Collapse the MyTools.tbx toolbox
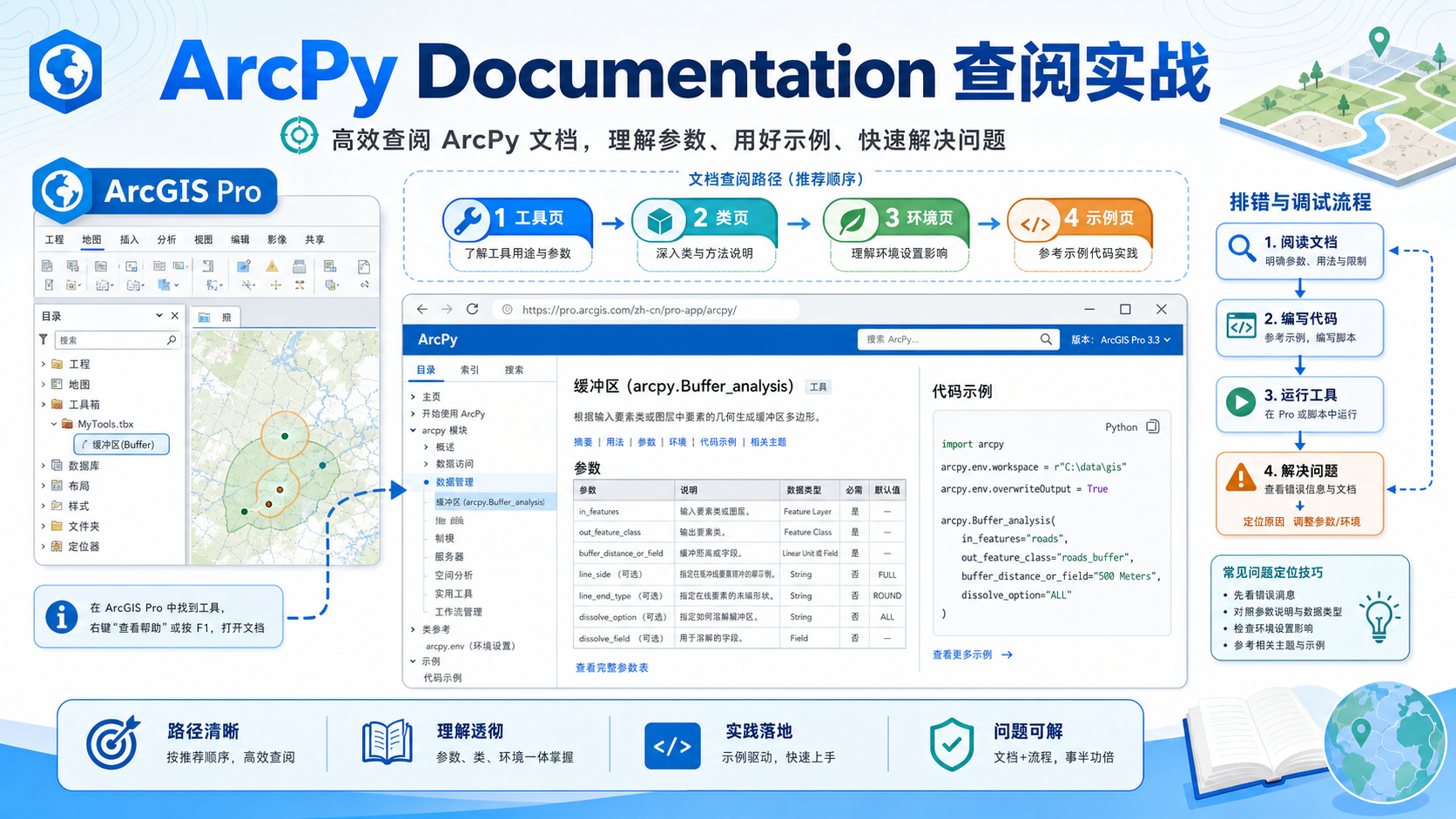The width and height of the screenshot is (1456, 819). coord(54,424)
